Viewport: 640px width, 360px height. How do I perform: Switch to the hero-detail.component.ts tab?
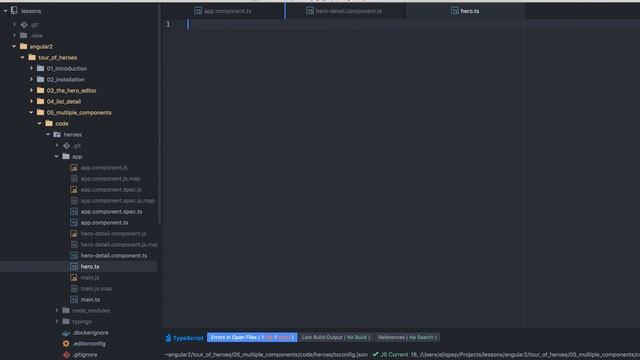tap(345, 11)
